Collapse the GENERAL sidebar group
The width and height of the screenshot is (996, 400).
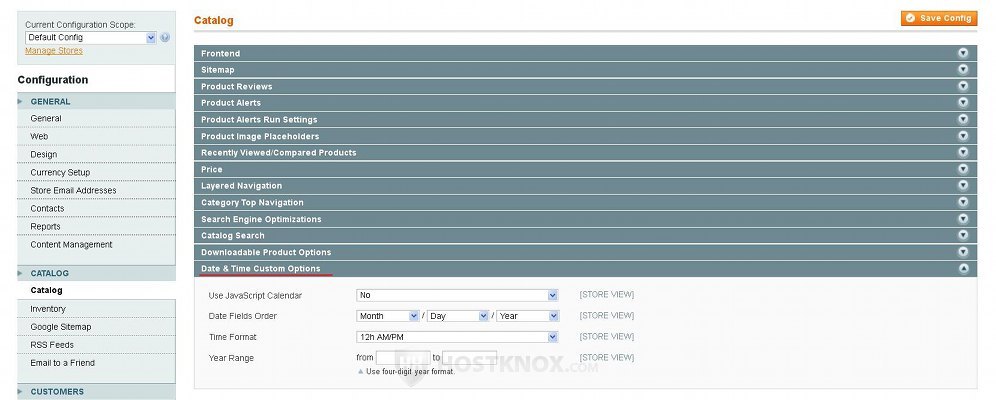pos(96,102)
